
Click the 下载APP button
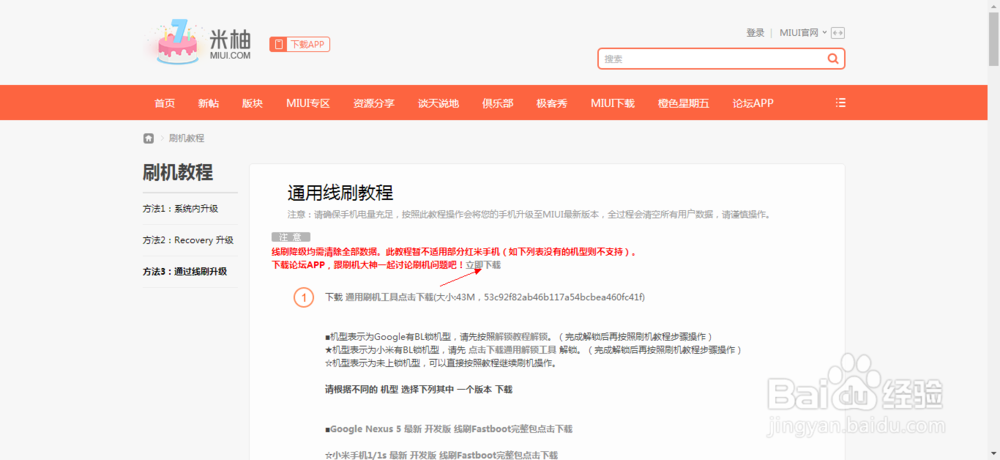(x=300, y=44)
